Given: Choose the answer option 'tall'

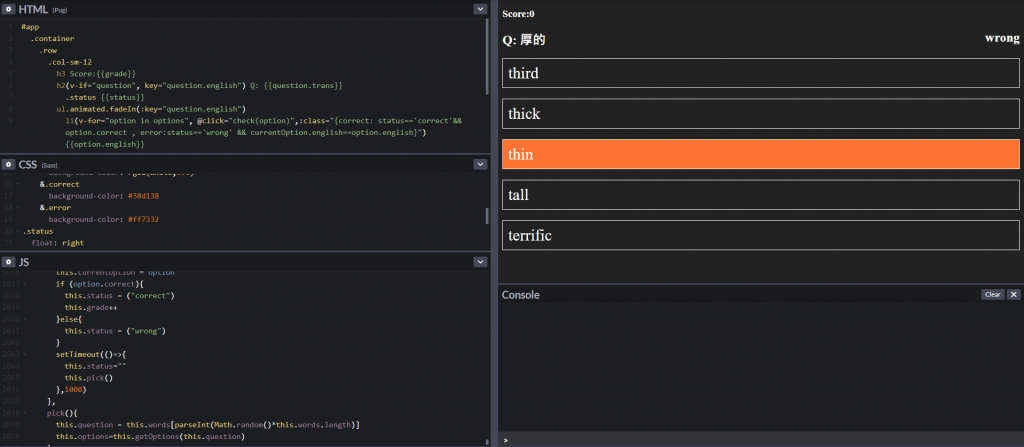Looking at the screenshot, I should [x=761, y=195].
